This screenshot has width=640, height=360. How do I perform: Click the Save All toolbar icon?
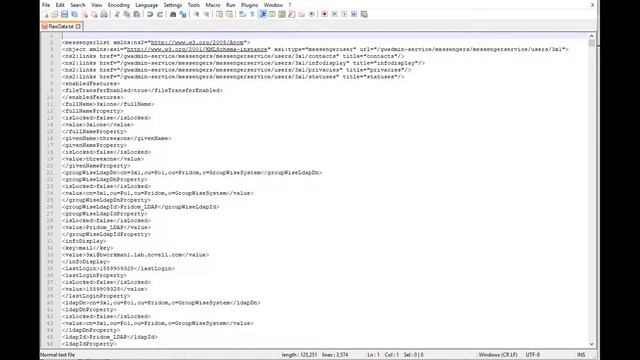tap(74, 14)
